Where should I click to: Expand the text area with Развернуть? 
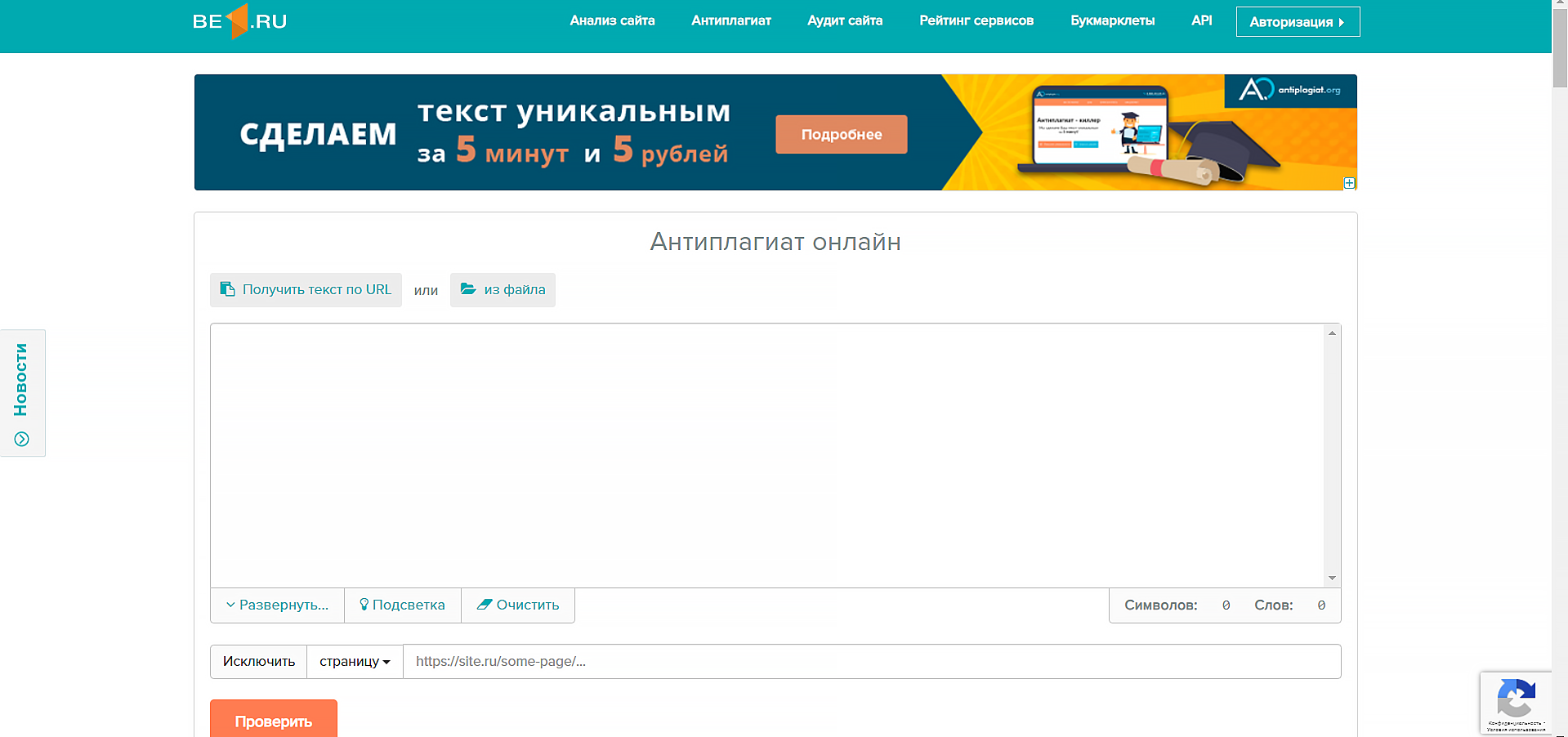[277, 605]
